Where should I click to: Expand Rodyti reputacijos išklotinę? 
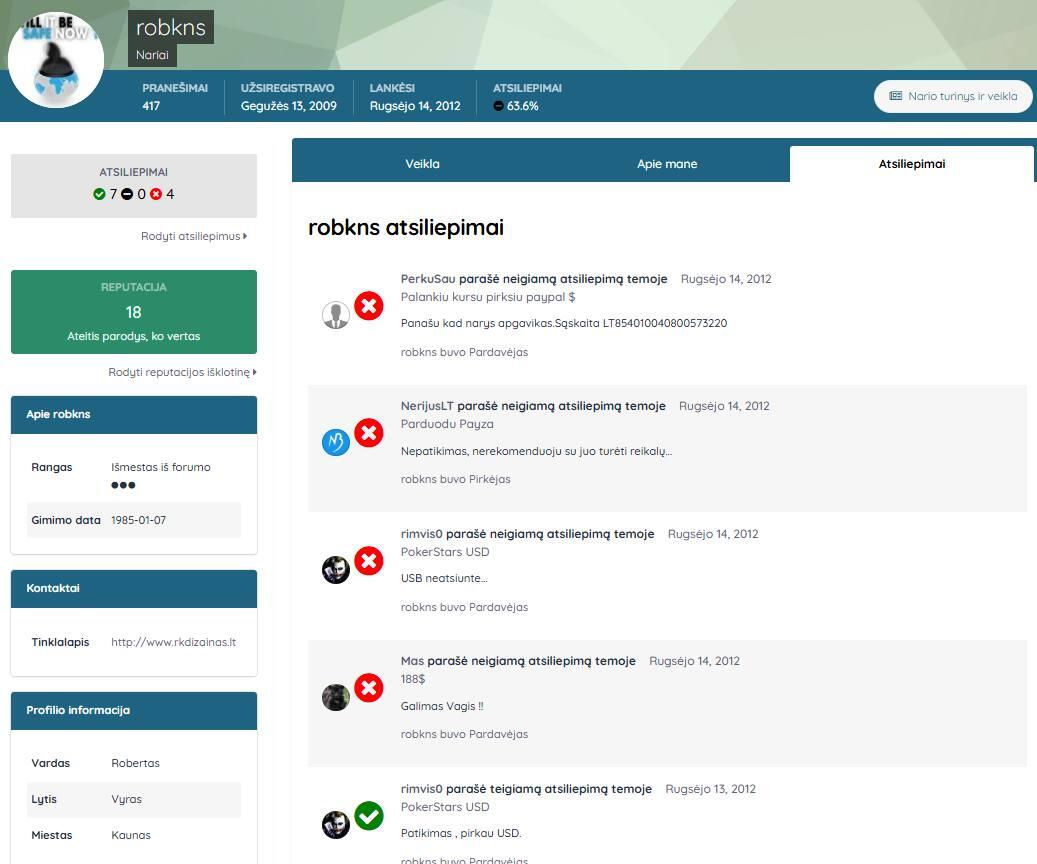[x=182, y=372]
